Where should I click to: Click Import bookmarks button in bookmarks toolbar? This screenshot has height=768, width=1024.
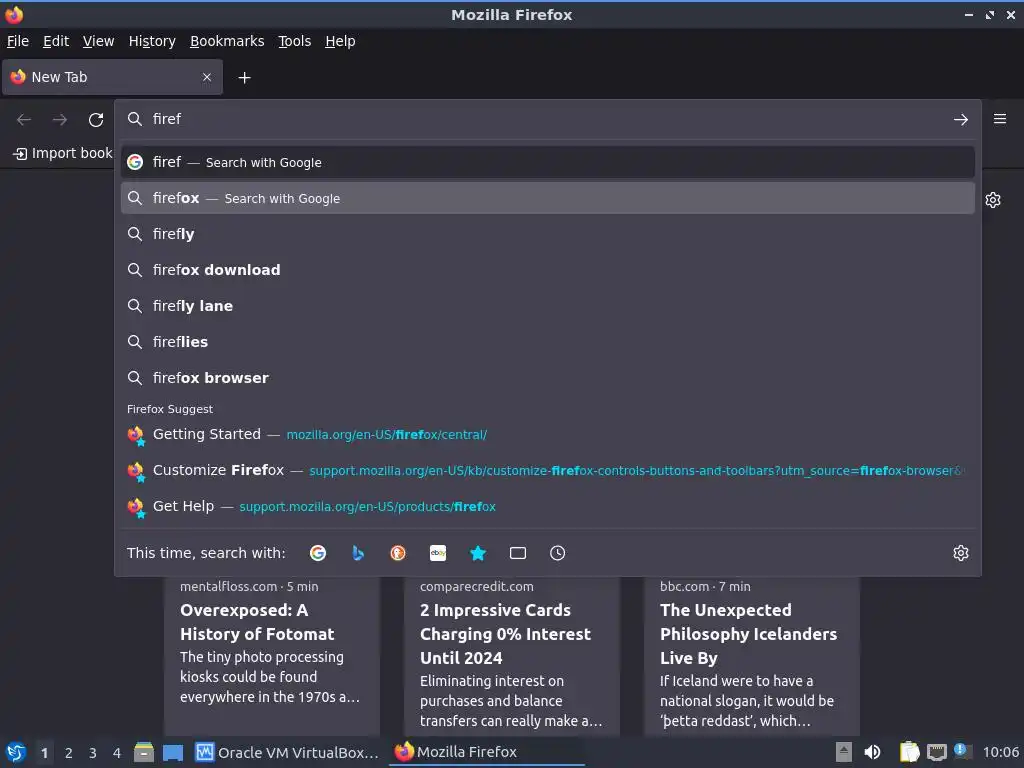click(x=63, y=153)
